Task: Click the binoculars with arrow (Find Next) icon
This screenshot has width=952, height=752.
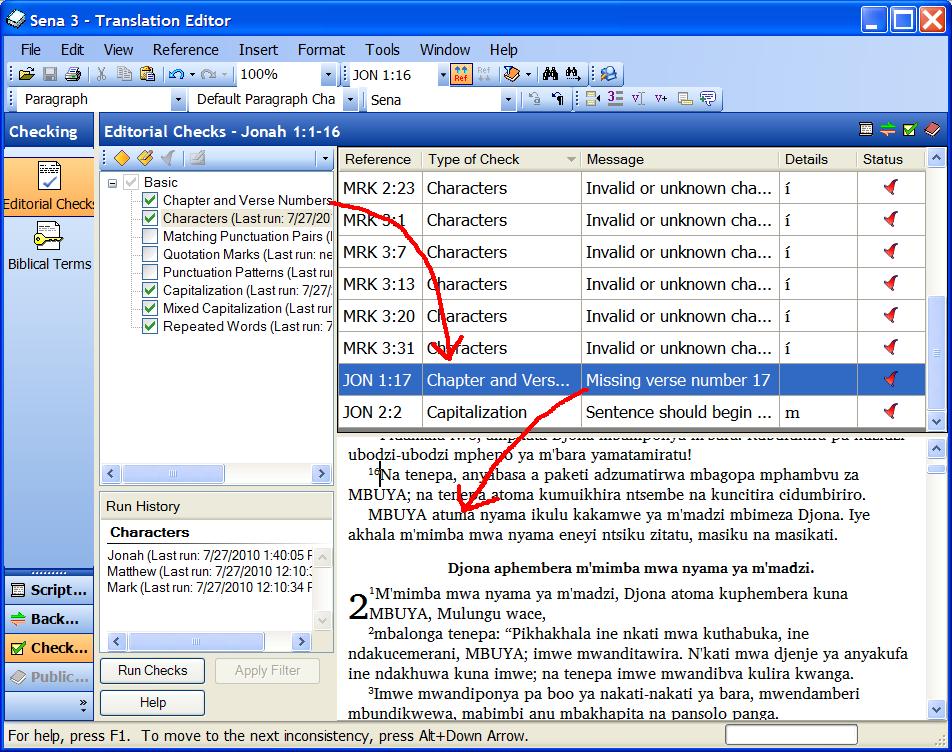Action: click(573, 74)
